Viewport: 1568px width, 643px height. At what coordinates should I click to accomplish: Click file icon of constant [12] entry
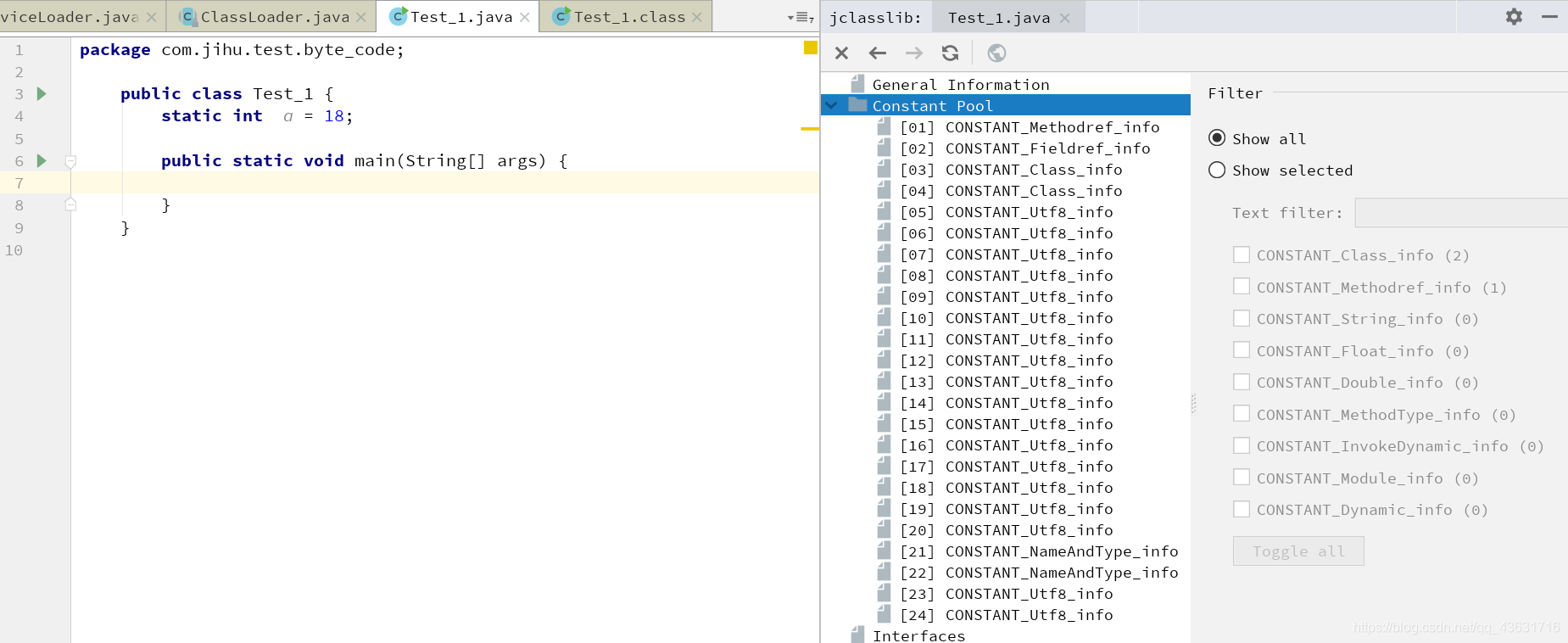point(884,360)
